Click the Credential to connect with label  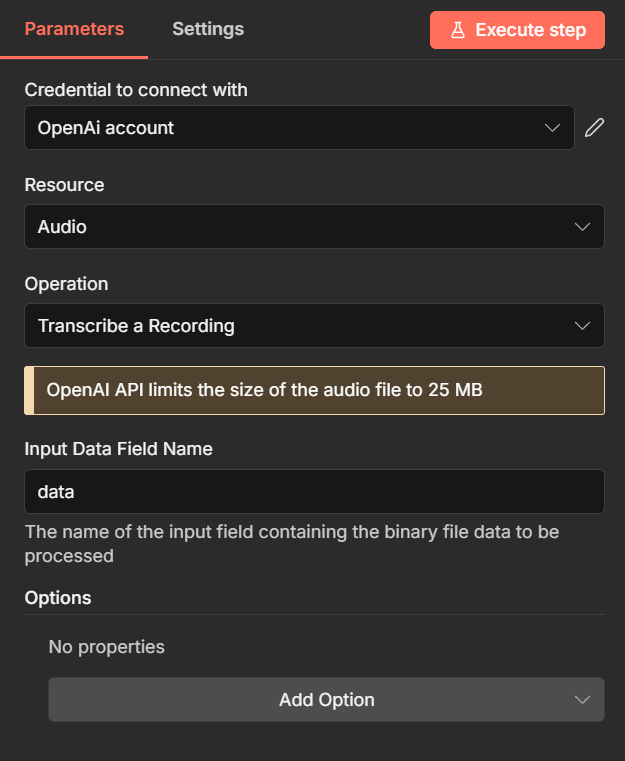click(x=136, y=90)
